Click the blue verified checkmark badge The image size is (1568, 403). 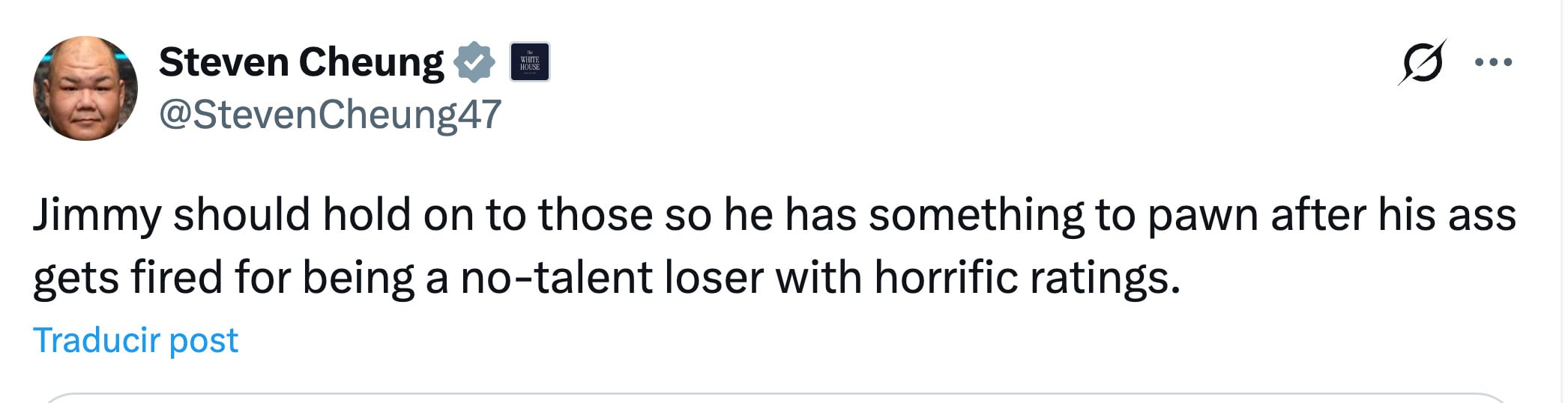coord(474,62)
